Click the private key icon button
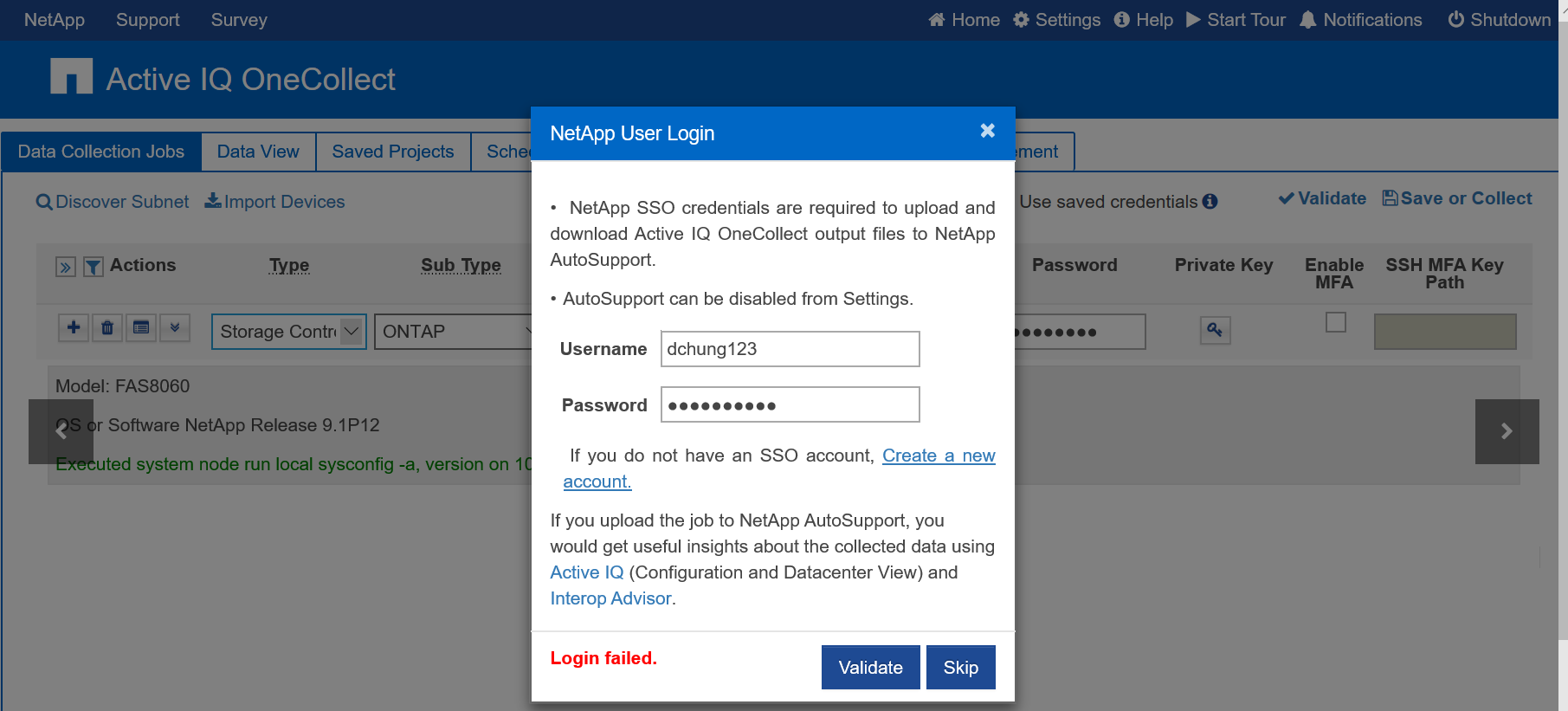This screenshot has width=1568, height=711. [1215, 330]
